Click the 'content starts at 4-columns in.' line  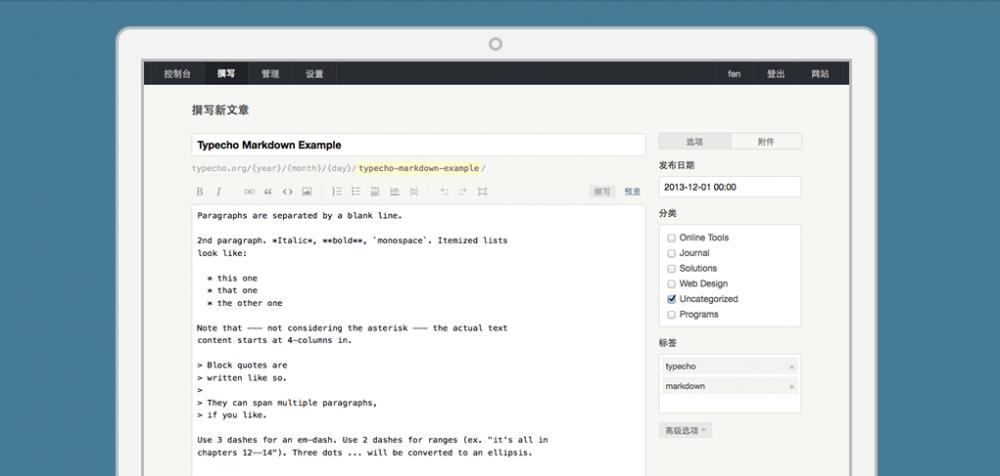pos(275,341)
